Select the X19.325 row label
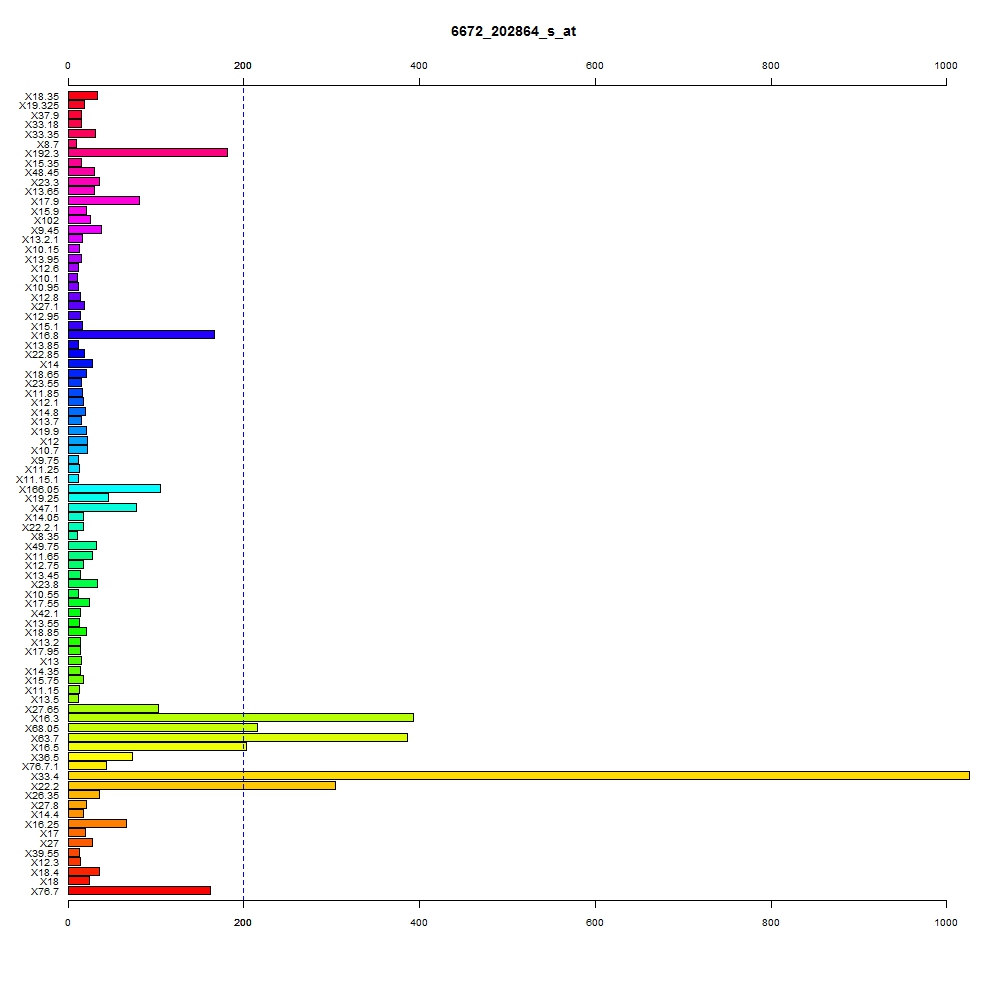The height and width of the screenshot is (1000, 1000). click(x=39, y=106)
